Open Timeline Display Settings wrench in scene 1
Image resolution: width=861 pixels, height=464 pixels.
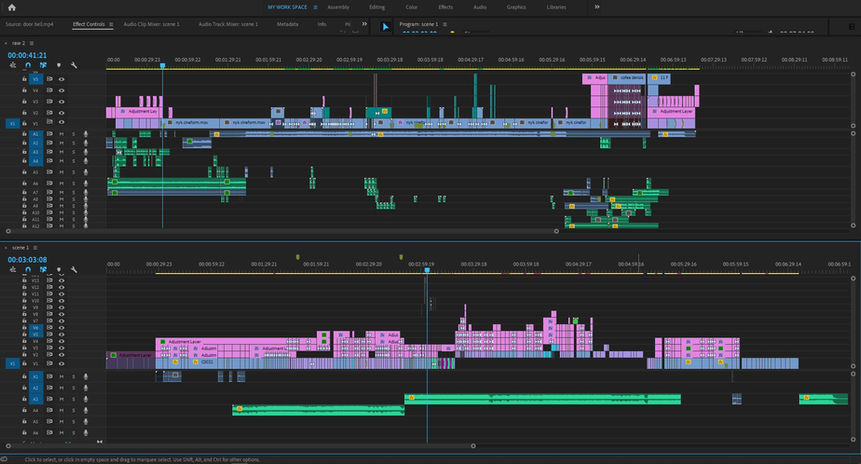[73, 269]
